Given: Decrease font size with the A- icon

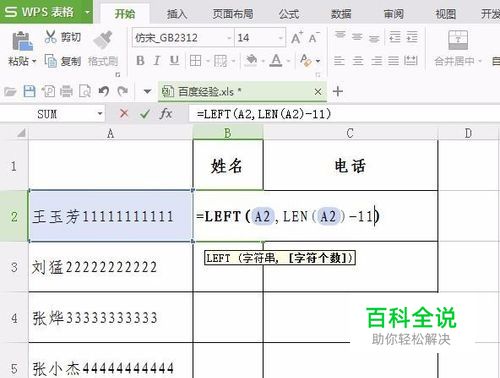Looking at the screenshot, I should [x=313, y=38].
